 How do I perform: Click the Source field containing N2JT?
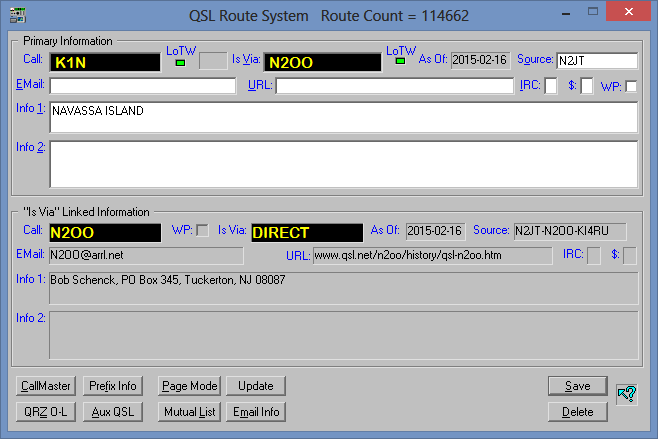596,61
